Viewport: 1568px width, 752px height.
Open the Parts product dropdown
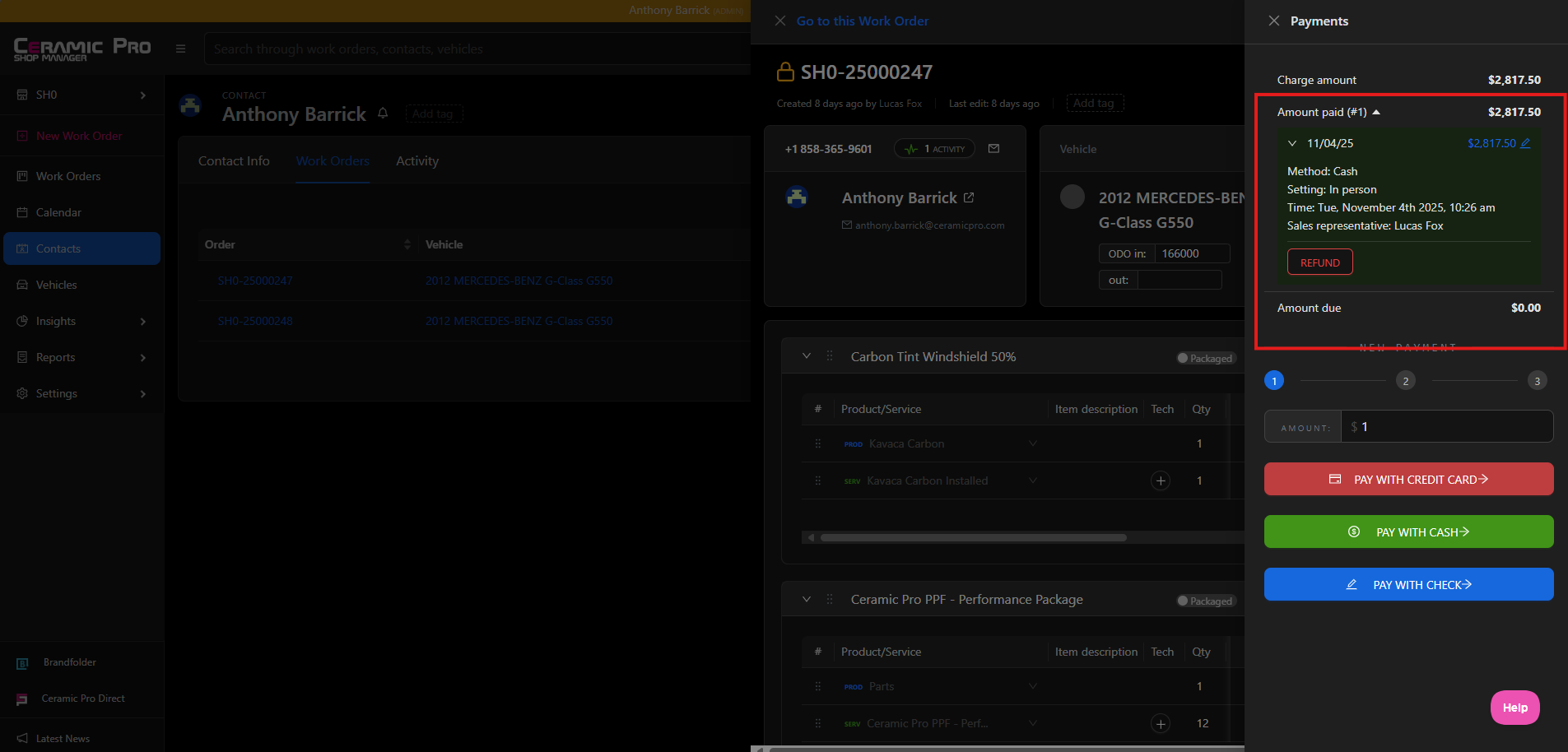click(x=1033, y=686)
